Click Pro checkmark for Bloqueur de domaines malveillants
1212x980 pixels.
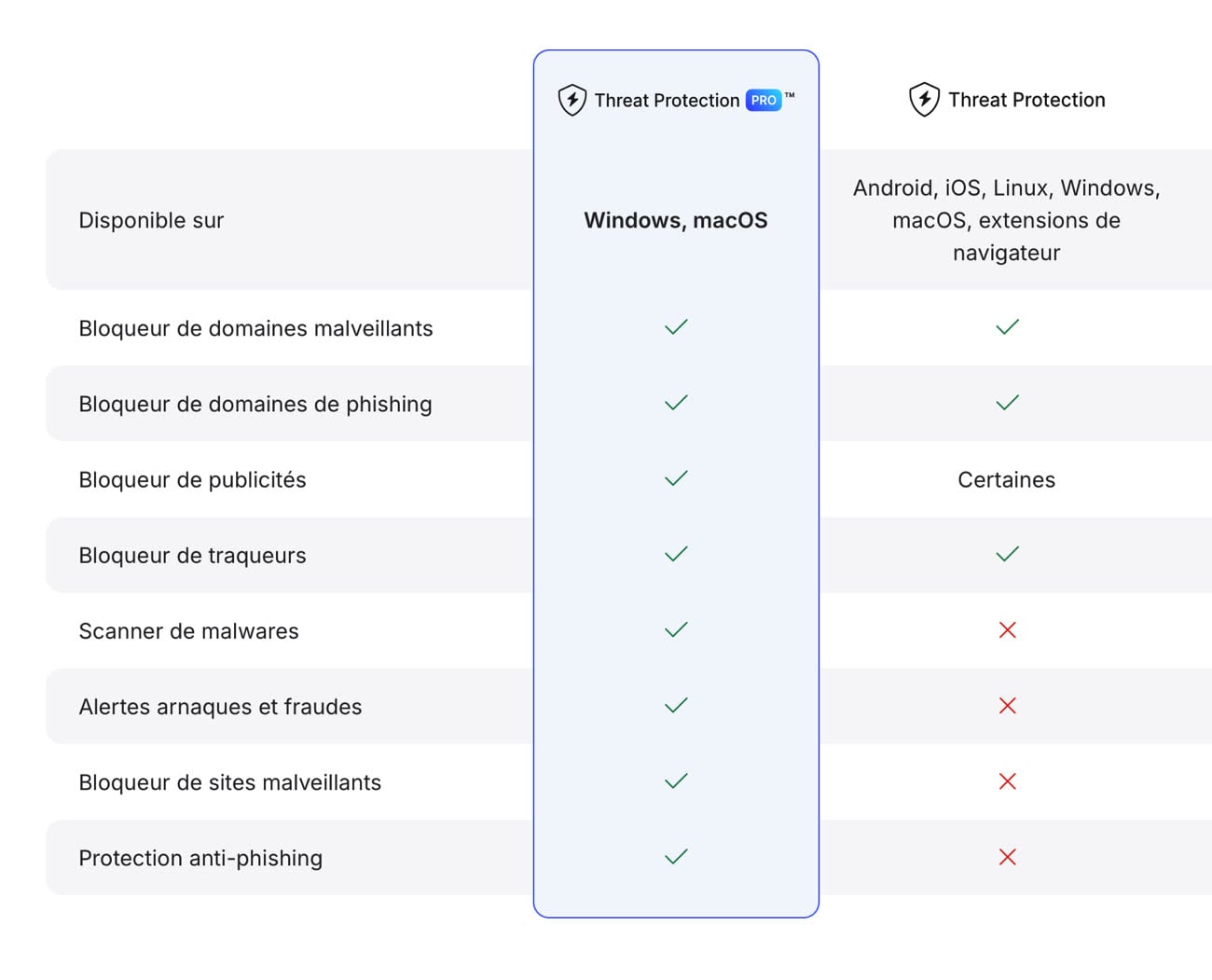pos(676,327)
